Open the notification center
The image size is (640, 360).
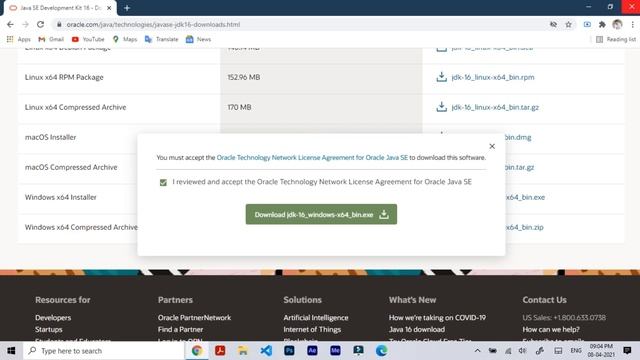click(627, 351)
